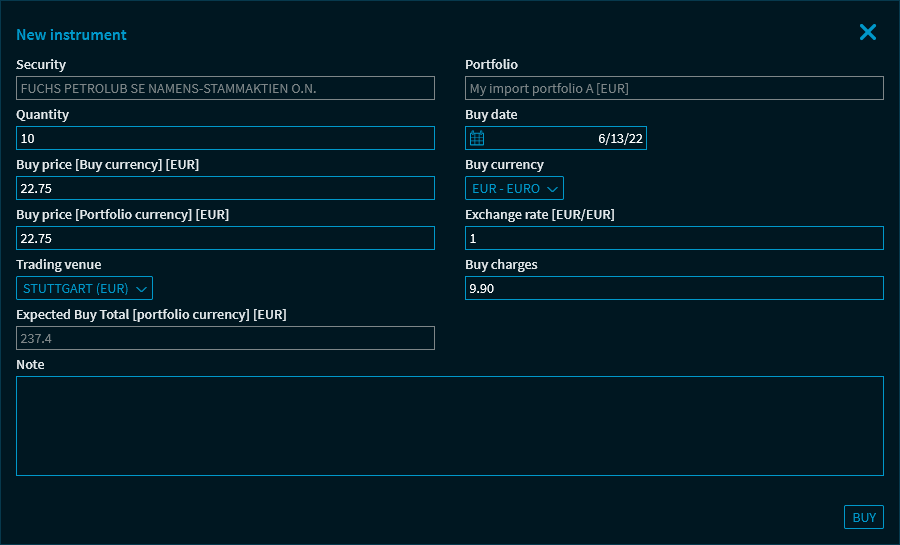Close the New instrument dialog
Viewport: 900px width, 545px height.
tap(867, 32)
